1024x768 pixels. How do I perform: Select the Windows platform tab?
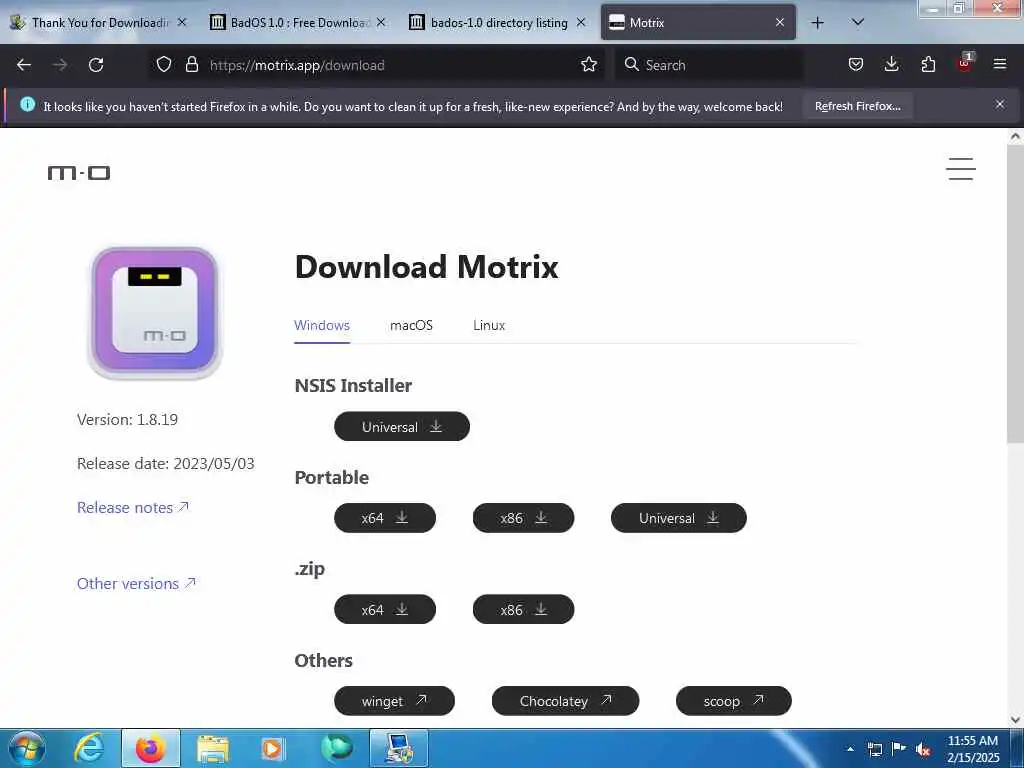(x=322, y=325)
